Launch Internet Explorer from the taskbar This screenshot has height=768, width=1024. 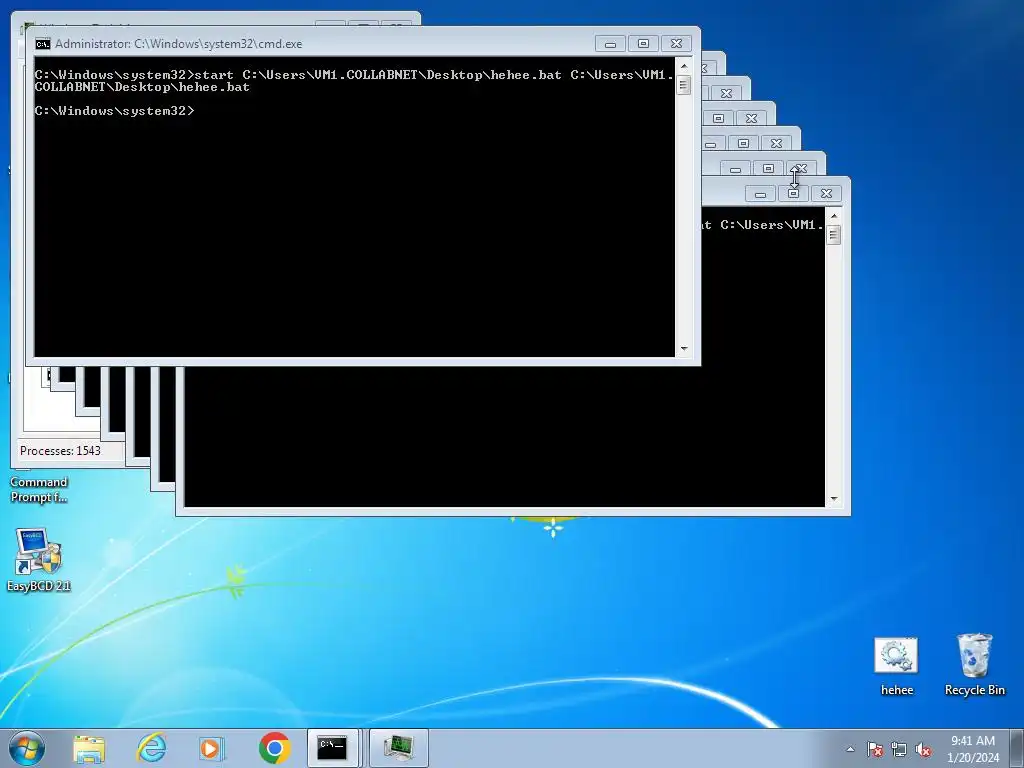[x=151, y=748]
